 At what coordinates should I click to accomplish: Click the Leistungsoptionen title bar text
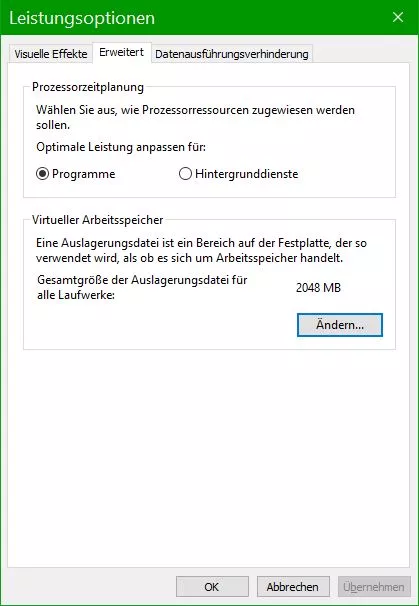(82, 18)
